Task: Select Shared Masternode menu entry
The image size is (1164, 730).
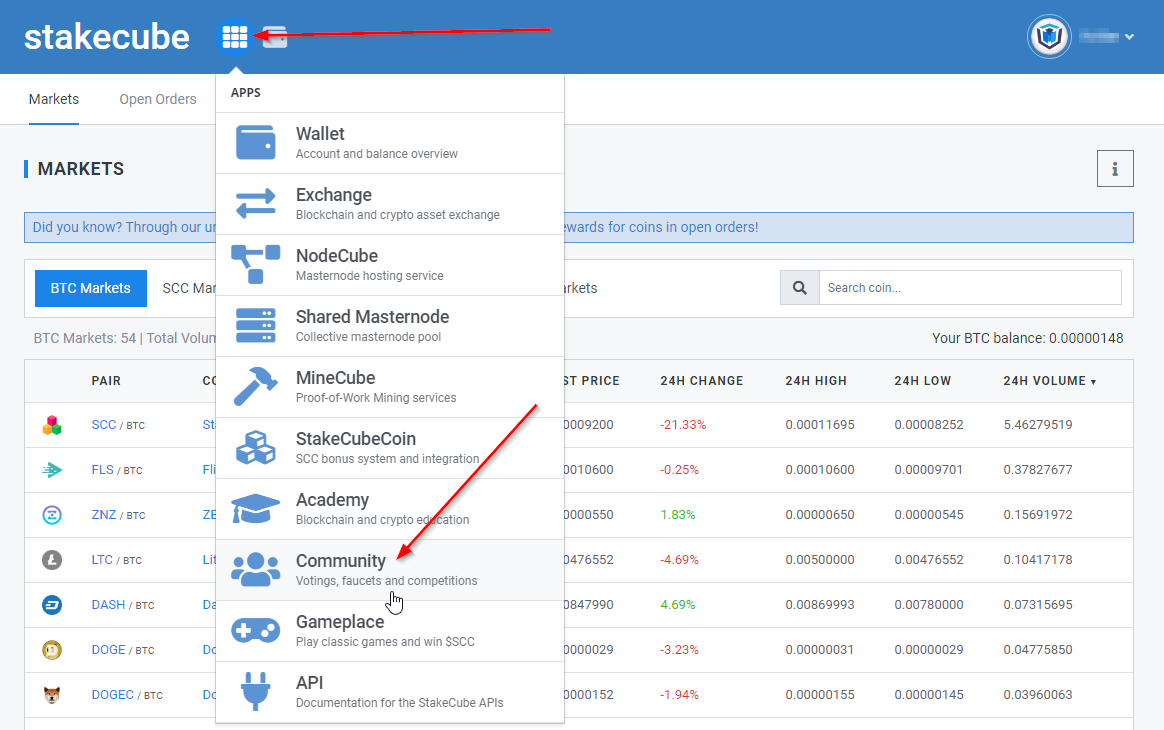Action: click(390, 326)
